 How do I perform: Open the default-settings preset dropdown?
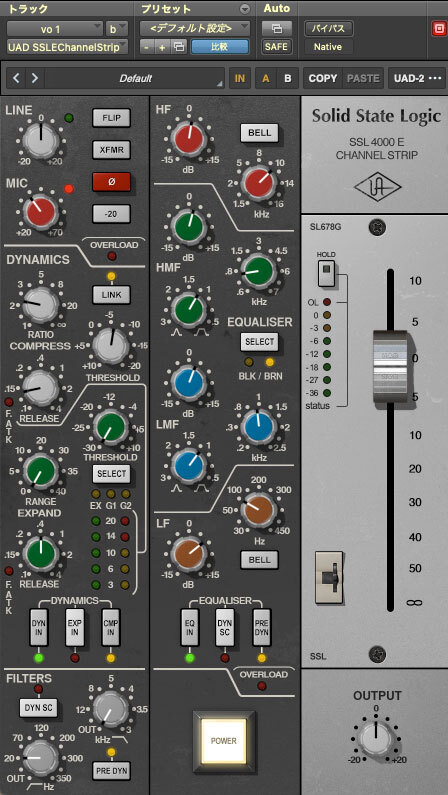tap(195, 28)
